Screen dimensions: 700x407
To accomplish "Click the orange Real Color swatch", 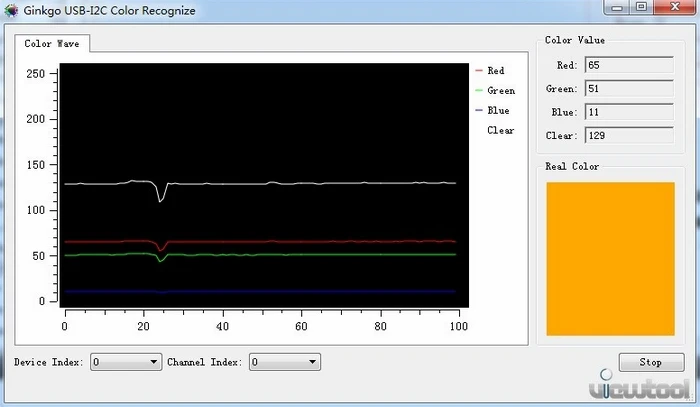I will 610,258.
